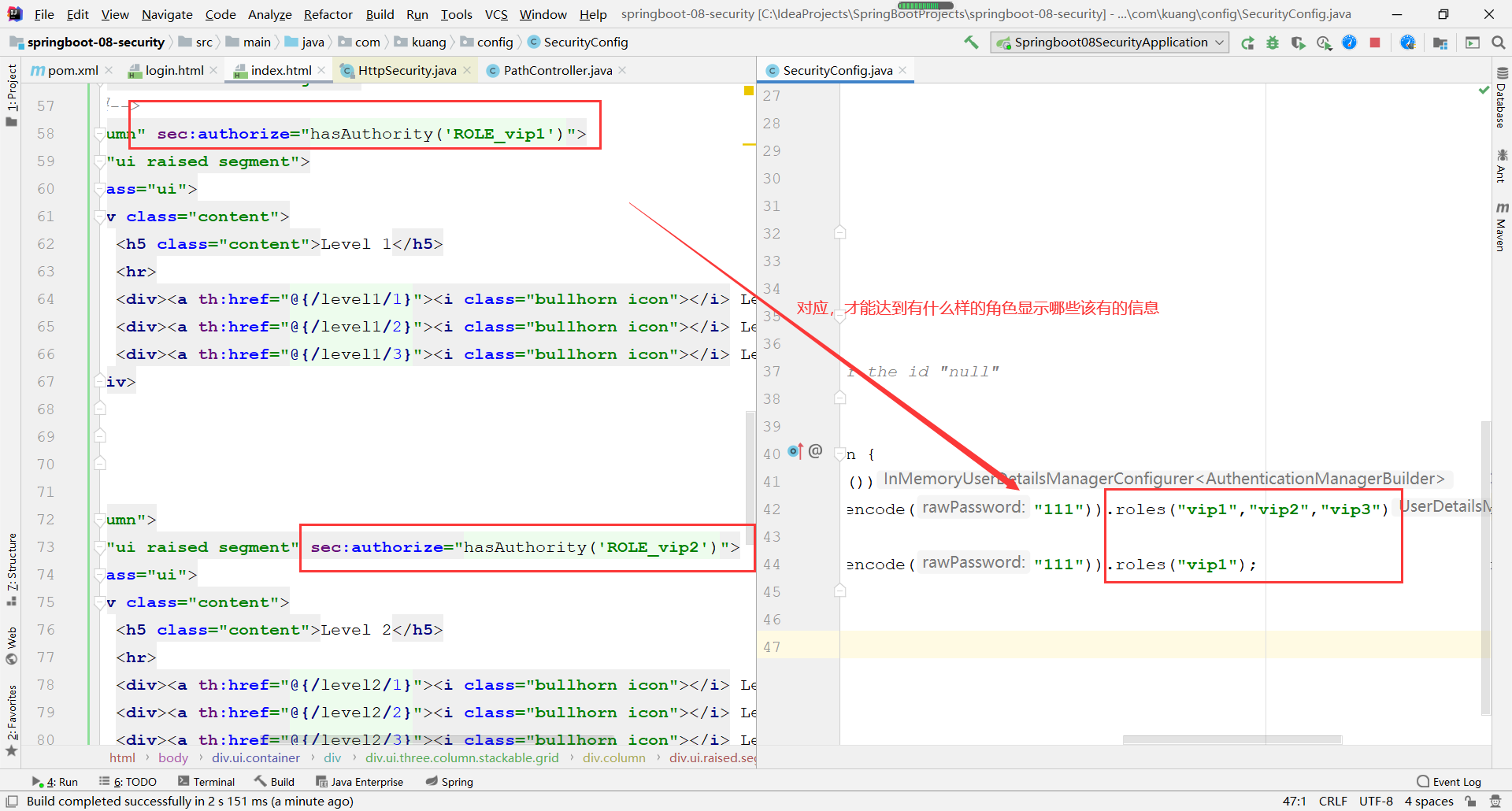The image size is (1512, 811).
Task: Click the CRLF line separator indicator
Action: pos(1332,801)
